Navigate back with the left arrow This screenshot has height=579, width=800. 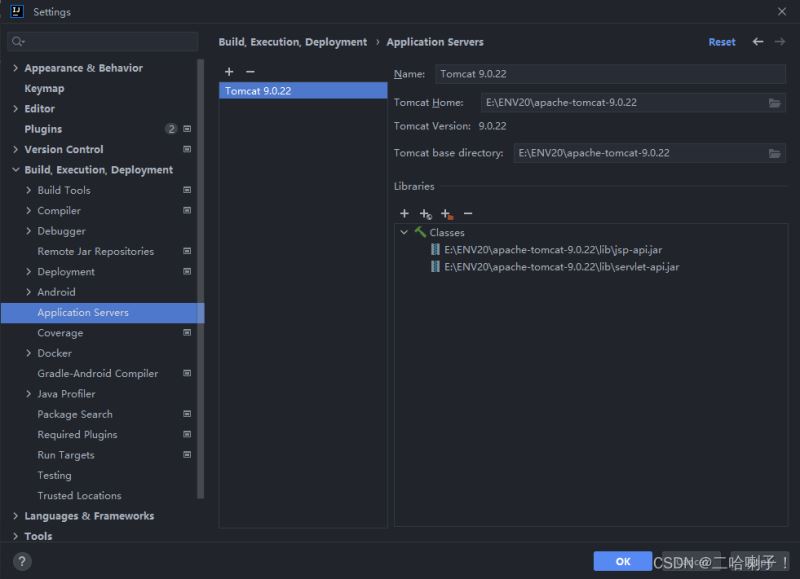click(x=758, y=42)
